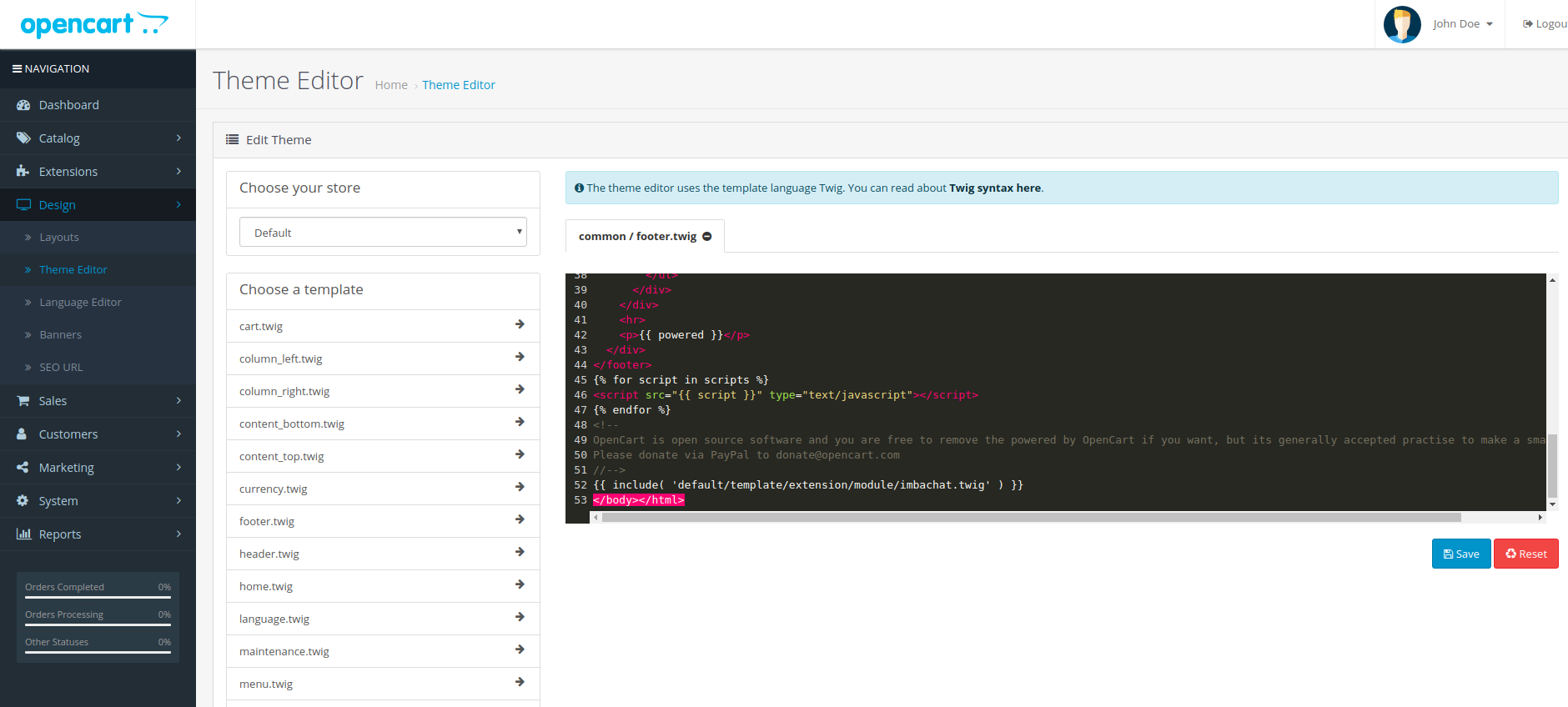The height and width of the screenshot is (707, 1568).
Task: Click the arrow next to header.twig
Action: click(x=520, y=552)
